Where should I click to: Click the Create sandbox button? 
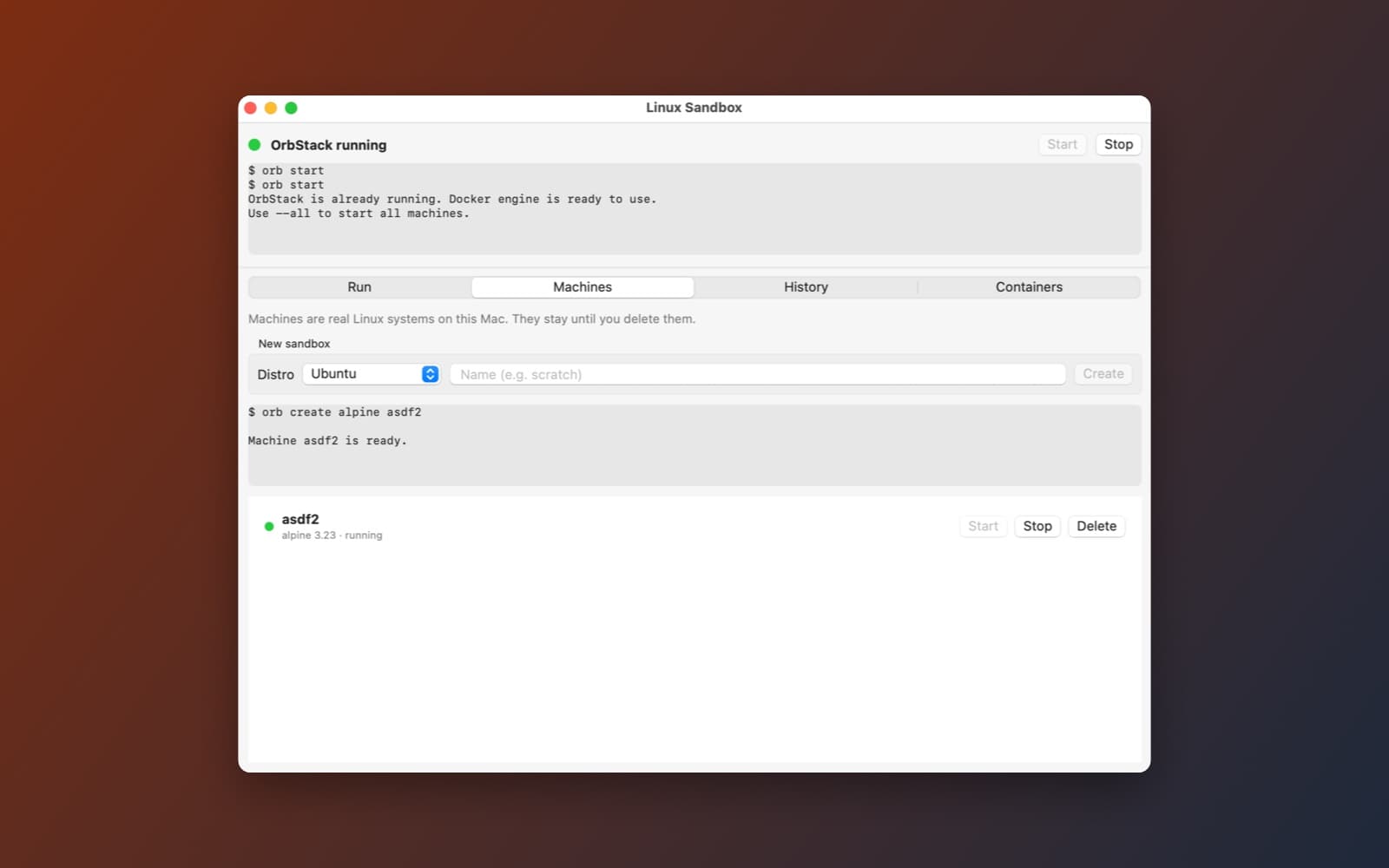click(1103, 374)
